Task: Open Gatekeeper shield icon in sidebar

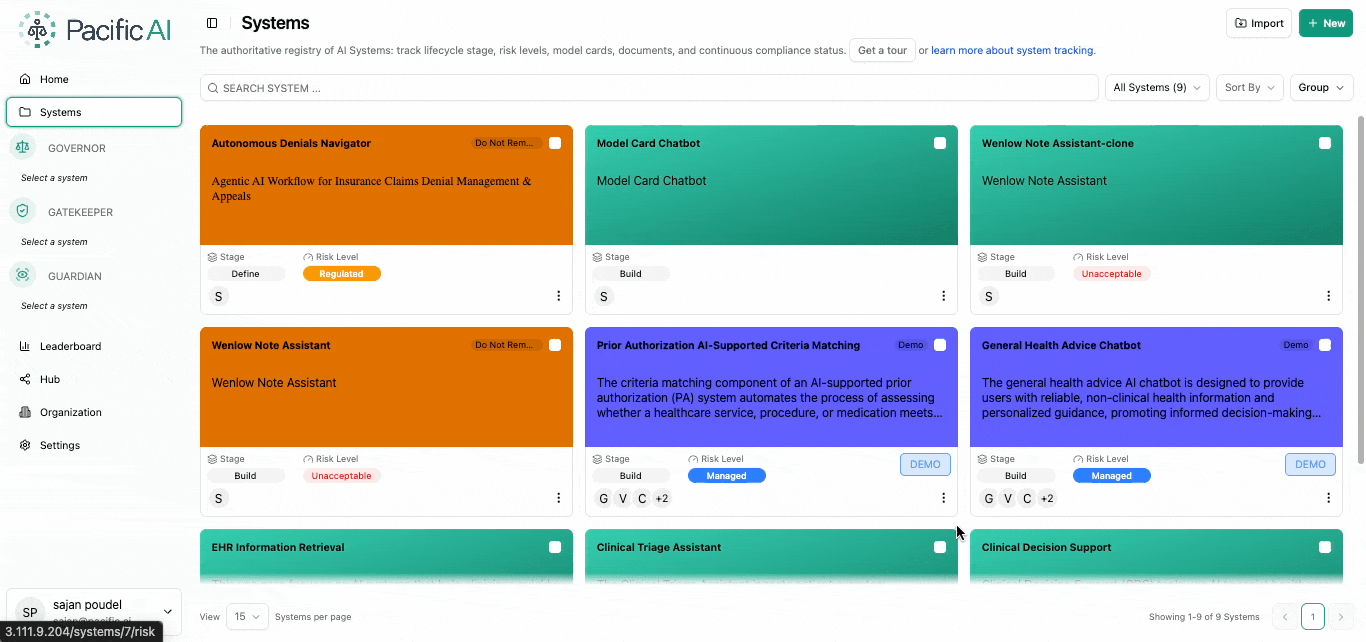Action: 22,211
